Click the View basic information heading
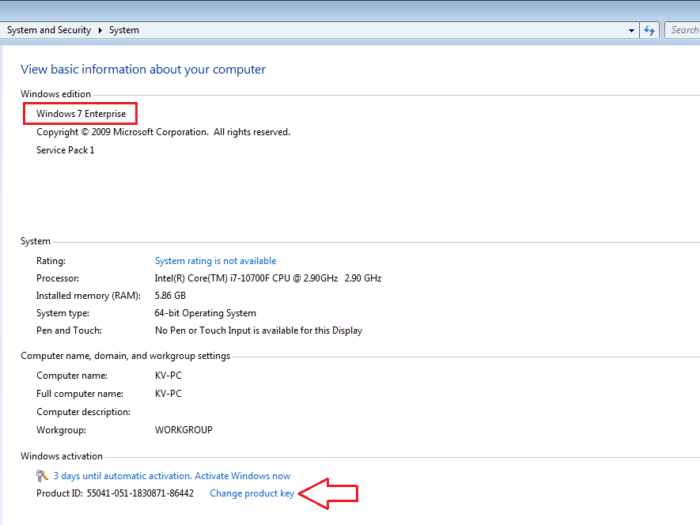This screenshot has height=525, width=700. [x=143, y=70]
